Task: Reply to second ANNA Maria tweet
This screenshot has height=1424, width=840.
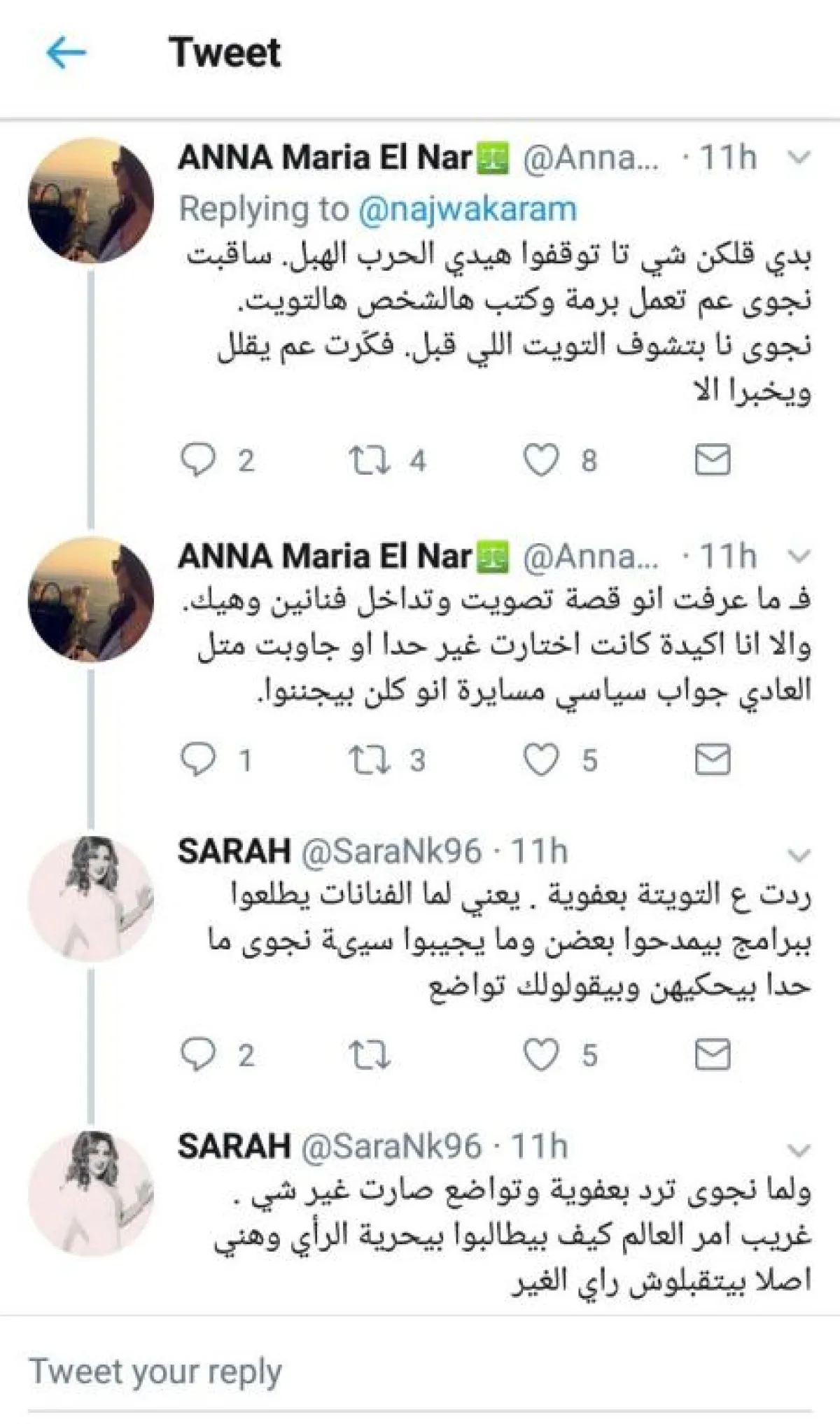Action: click(198, 760)
